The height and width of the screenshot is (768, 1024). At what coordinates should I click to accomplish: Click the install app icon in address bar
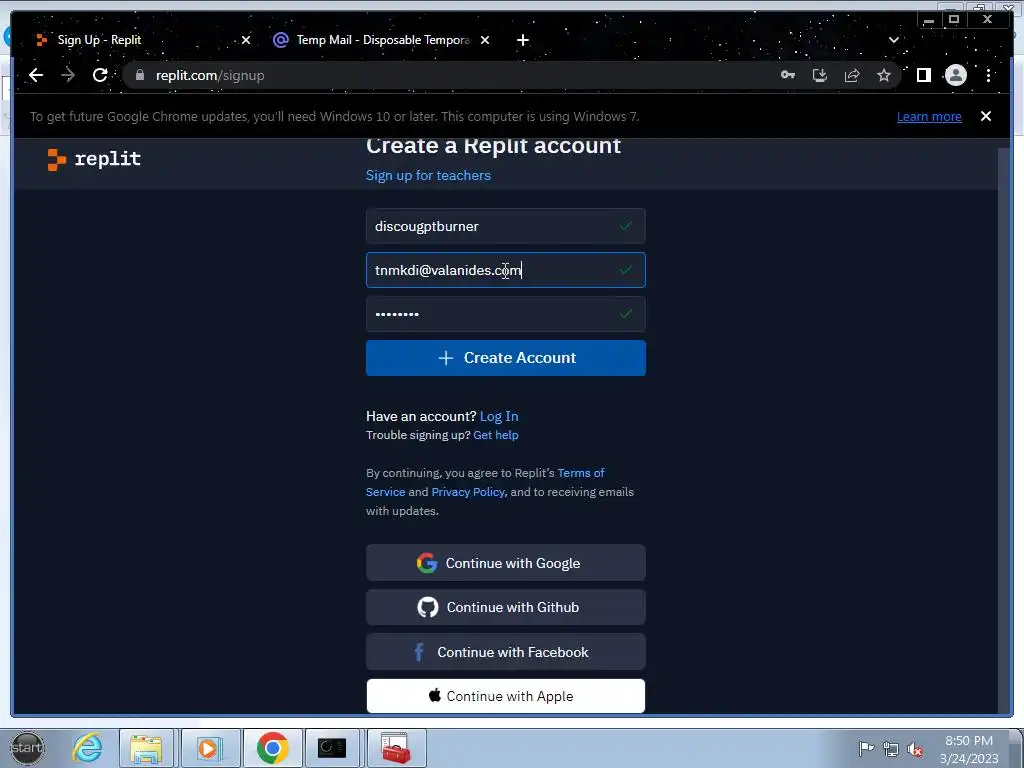click(820, 75)
